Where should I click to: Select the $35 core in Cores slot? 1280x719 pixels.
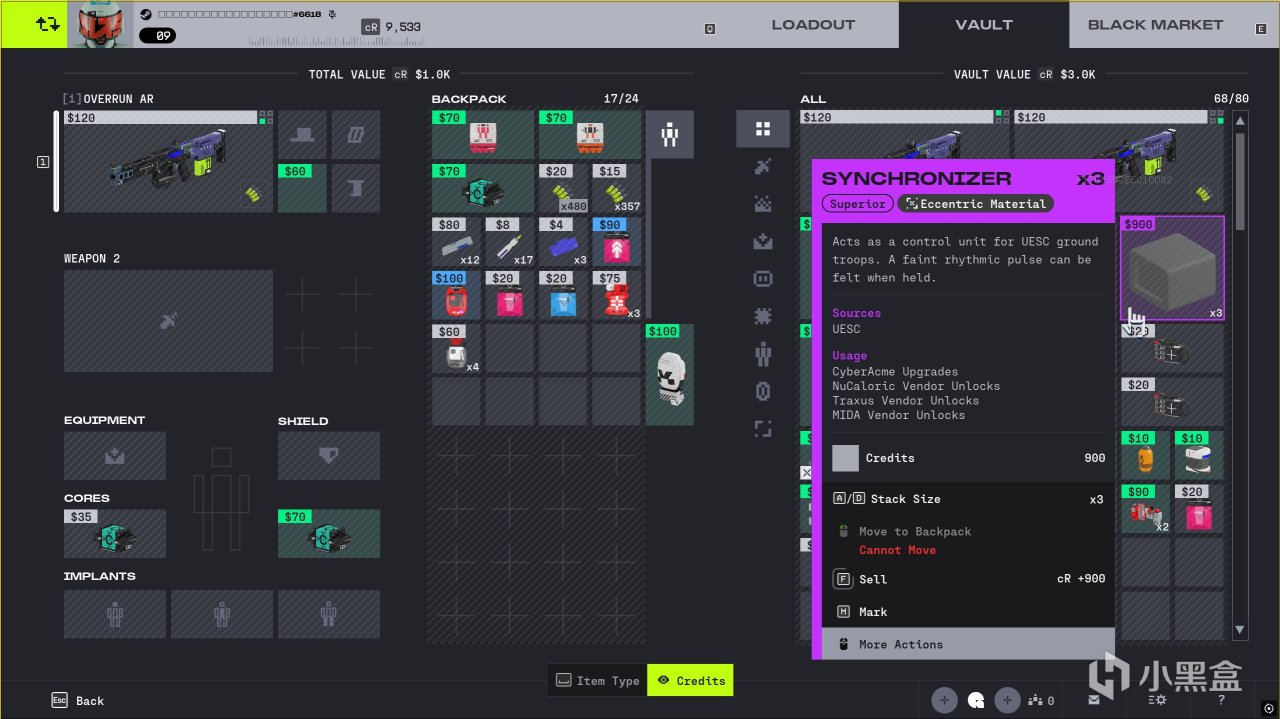115,533
